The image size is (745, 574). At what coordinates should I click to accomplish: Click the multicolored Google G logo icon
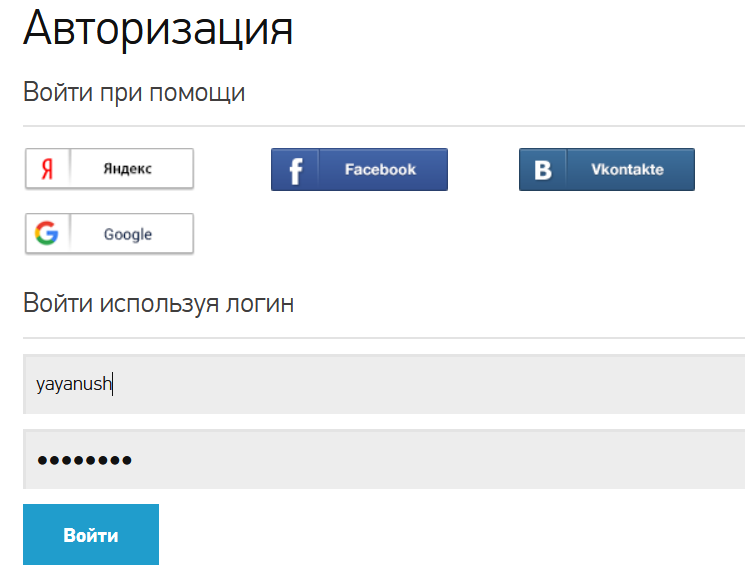(x=47, y=233)
